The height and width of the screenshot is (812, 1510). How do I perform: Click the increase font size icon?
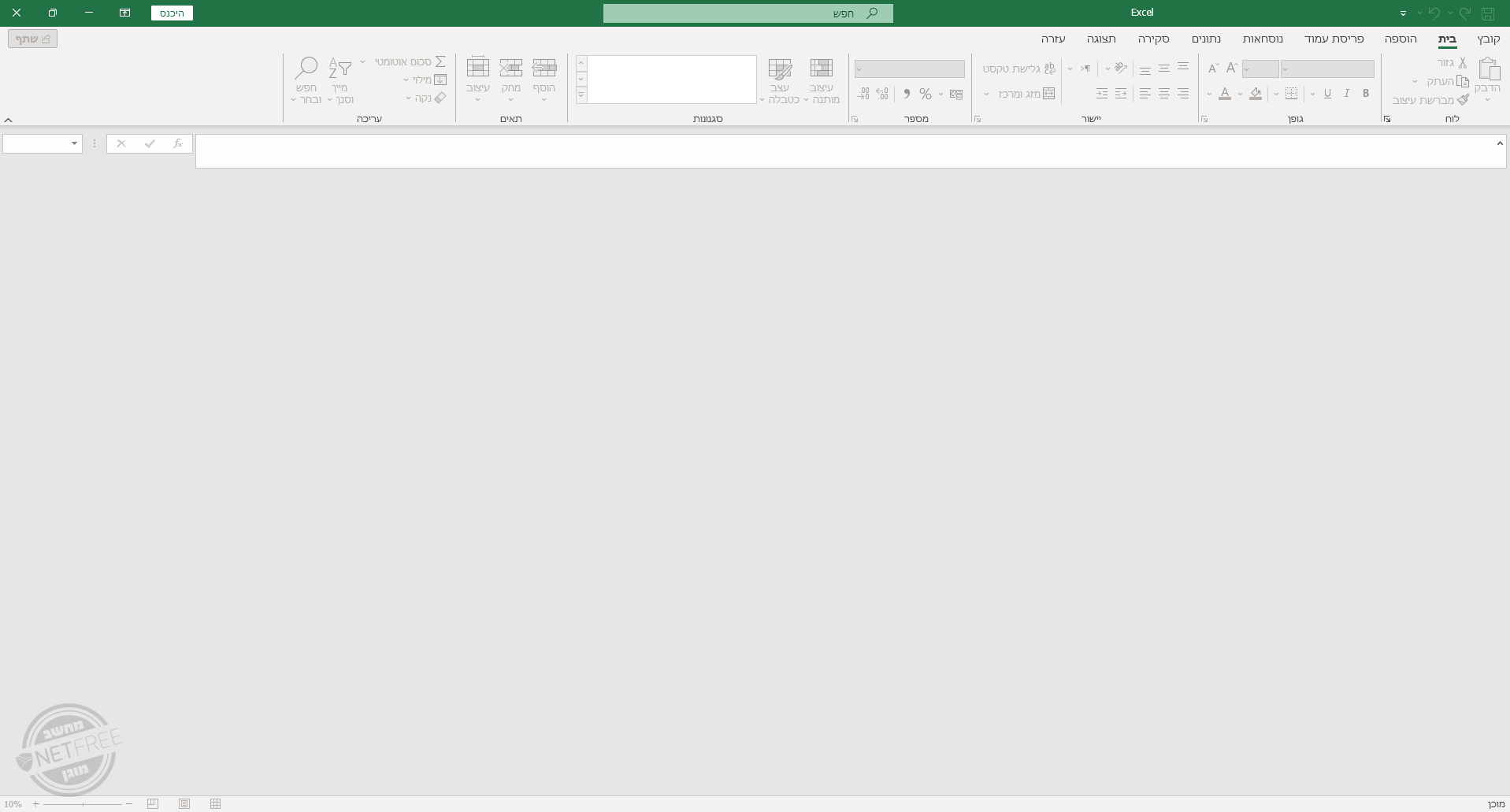[1232, 69]
